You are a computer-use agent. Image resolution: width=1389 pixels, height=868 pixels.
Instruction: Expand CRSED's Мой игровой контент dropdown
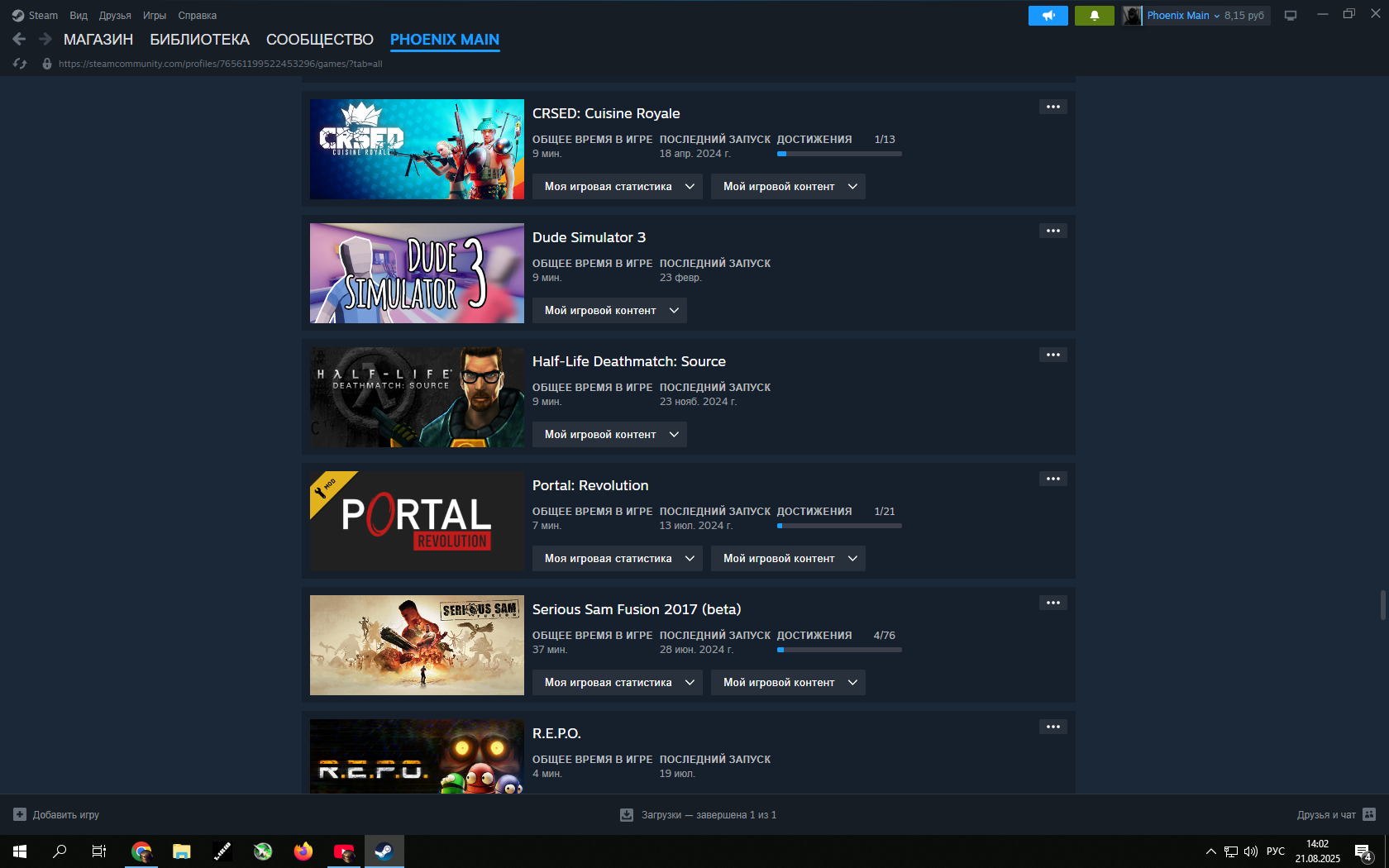(x=788, y=187)
